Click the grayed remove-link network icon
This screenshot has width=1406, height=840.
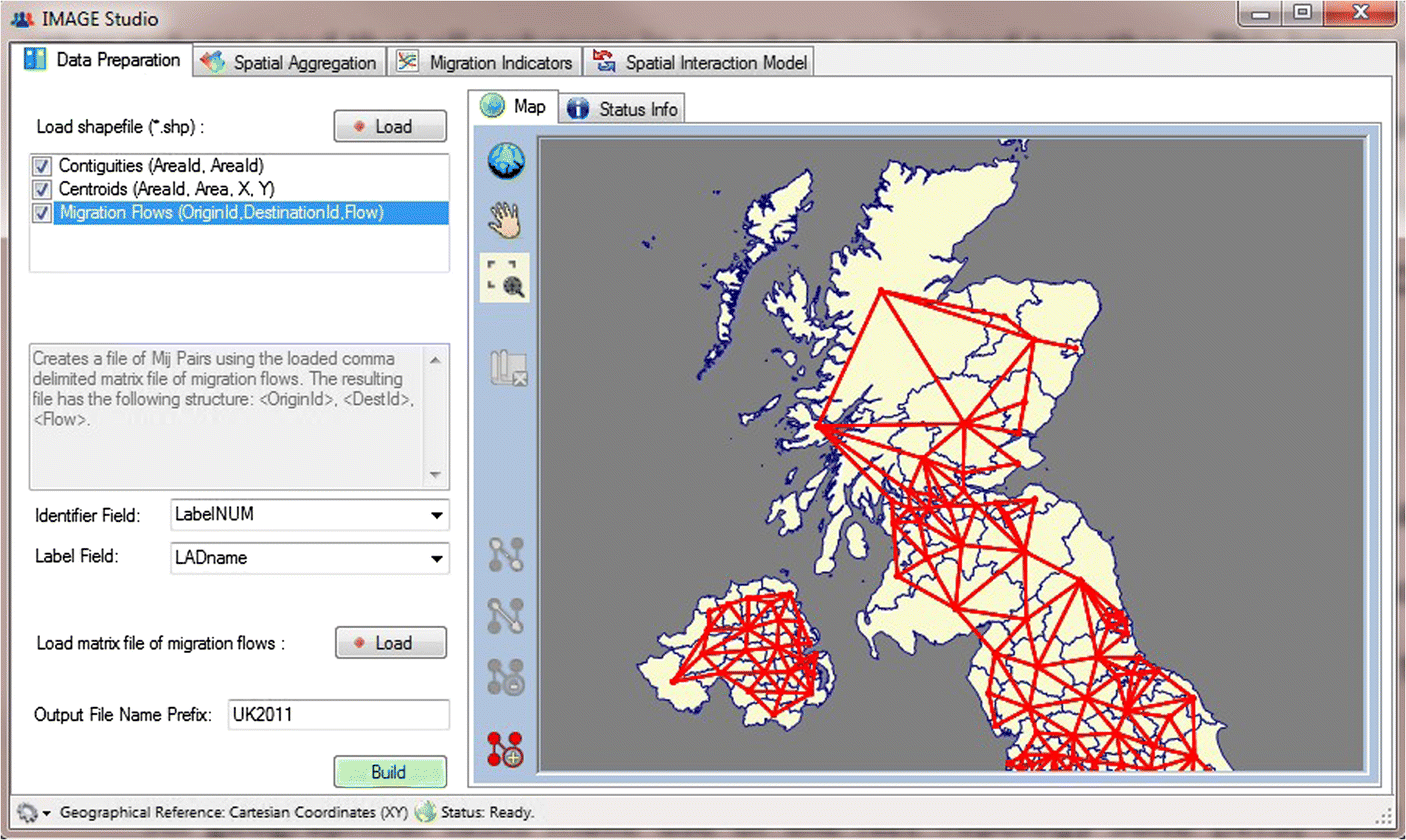pos(507,677)
